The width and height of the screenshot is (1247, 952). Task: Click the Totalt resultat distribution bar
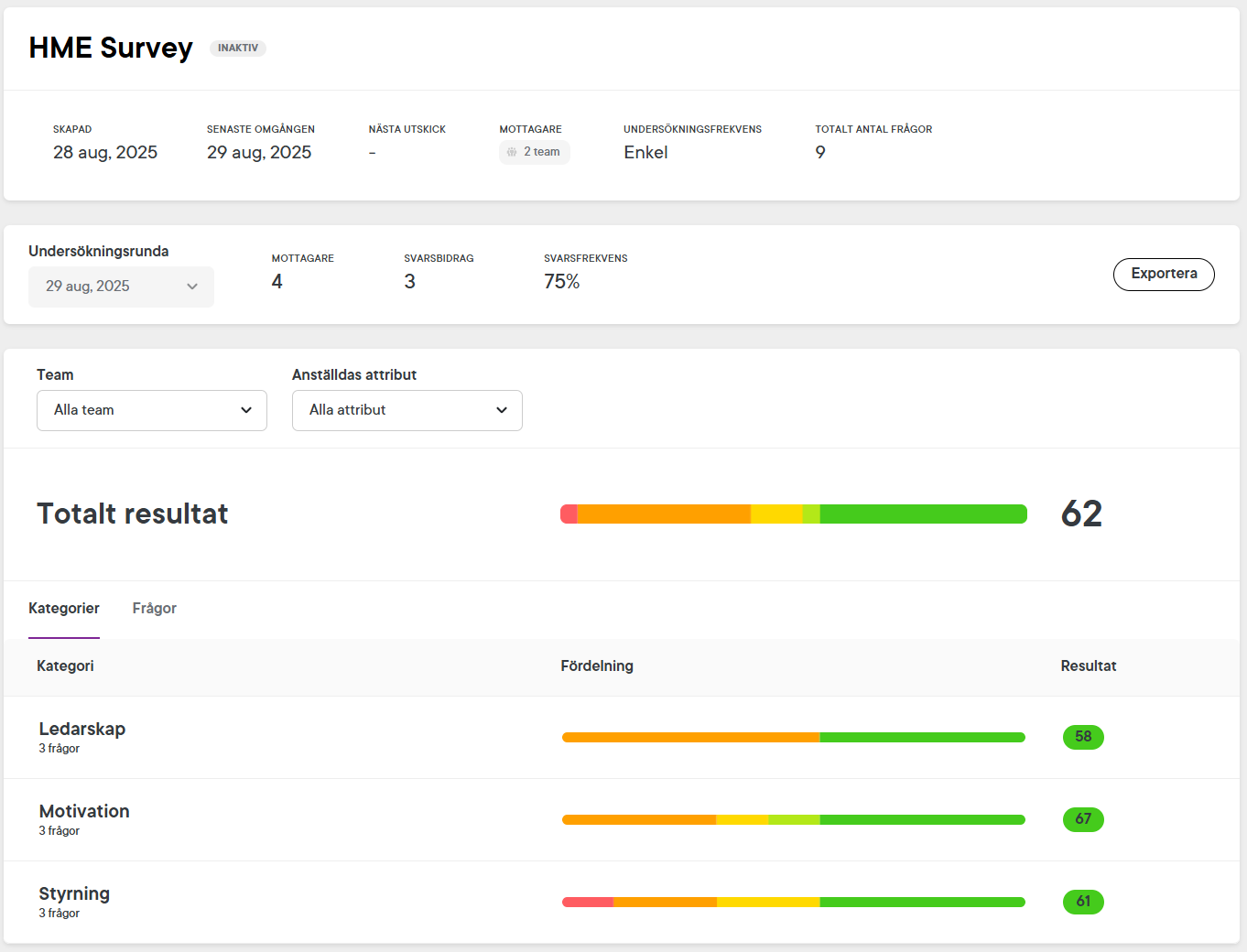tap(793, 514)
